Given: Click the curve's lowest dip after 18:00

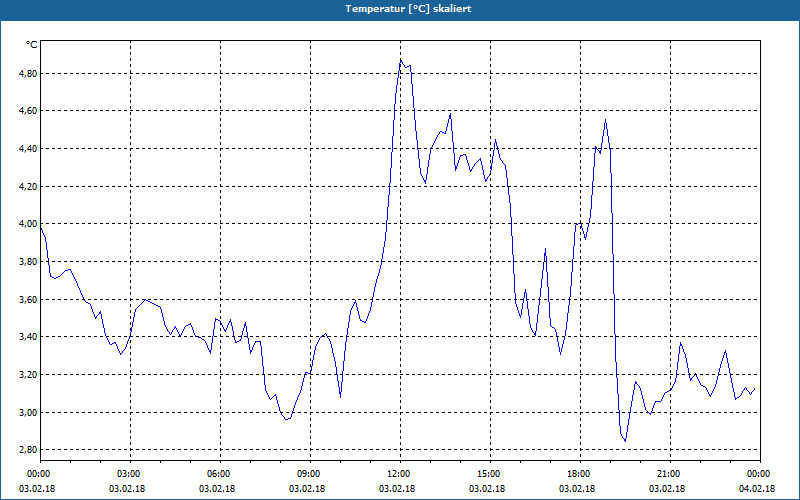Looking at the screenshot, I should (x=625, y=440).
